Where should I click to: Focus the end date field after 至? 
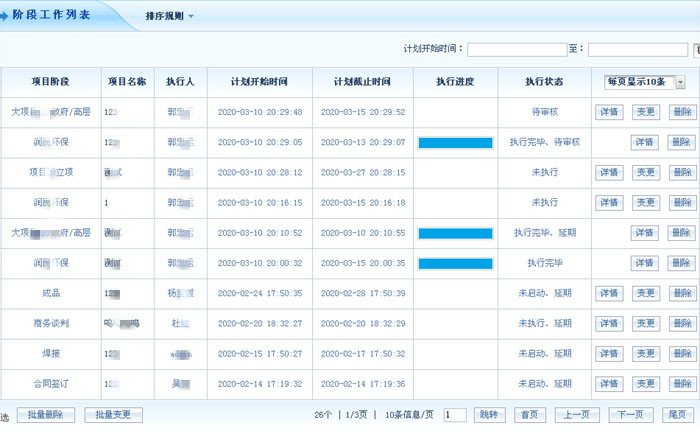[637, 49]
